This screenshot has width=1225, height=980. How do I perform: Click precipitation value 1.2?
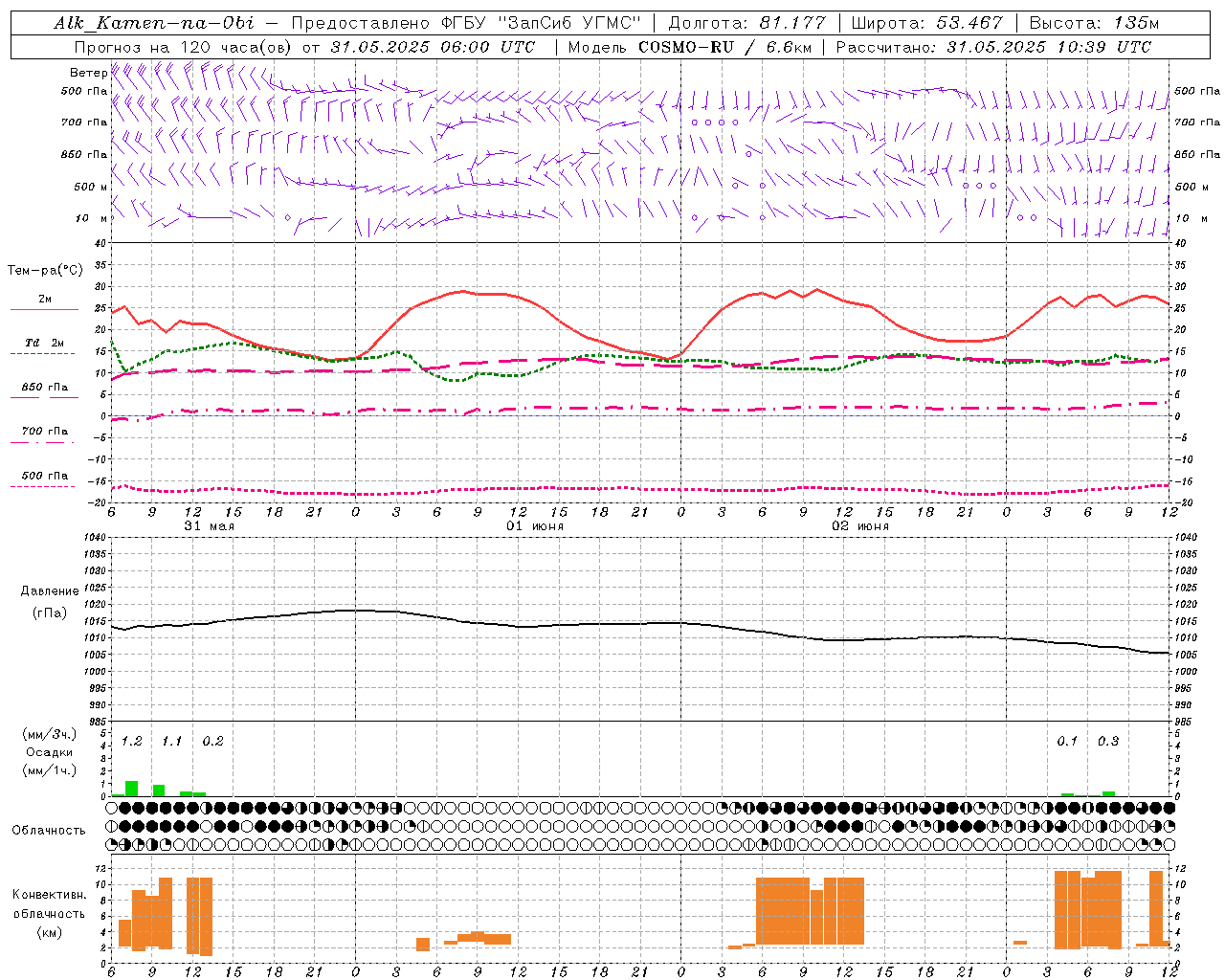point(131,742)
